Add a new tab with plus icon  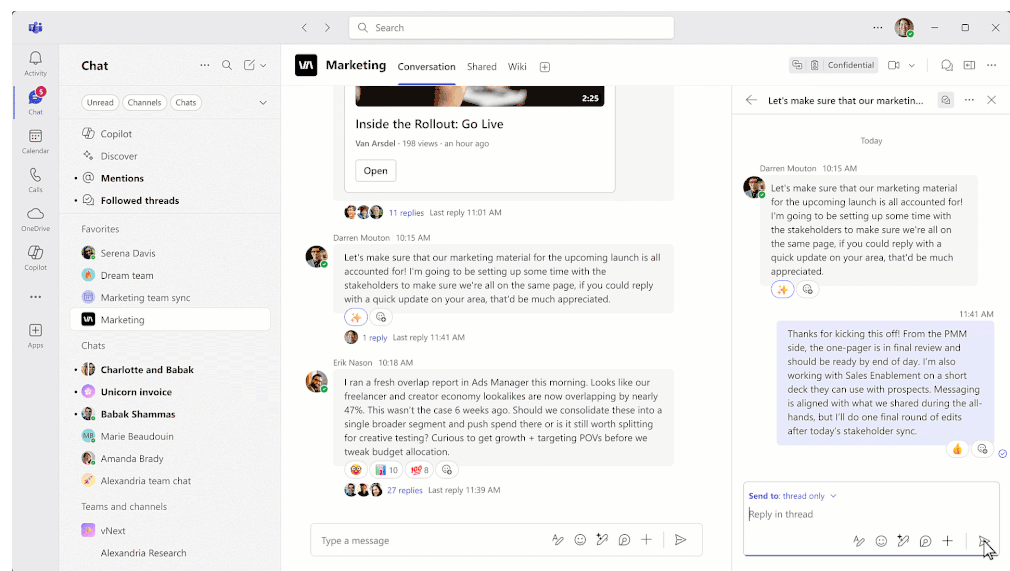[x=545, y=67]
